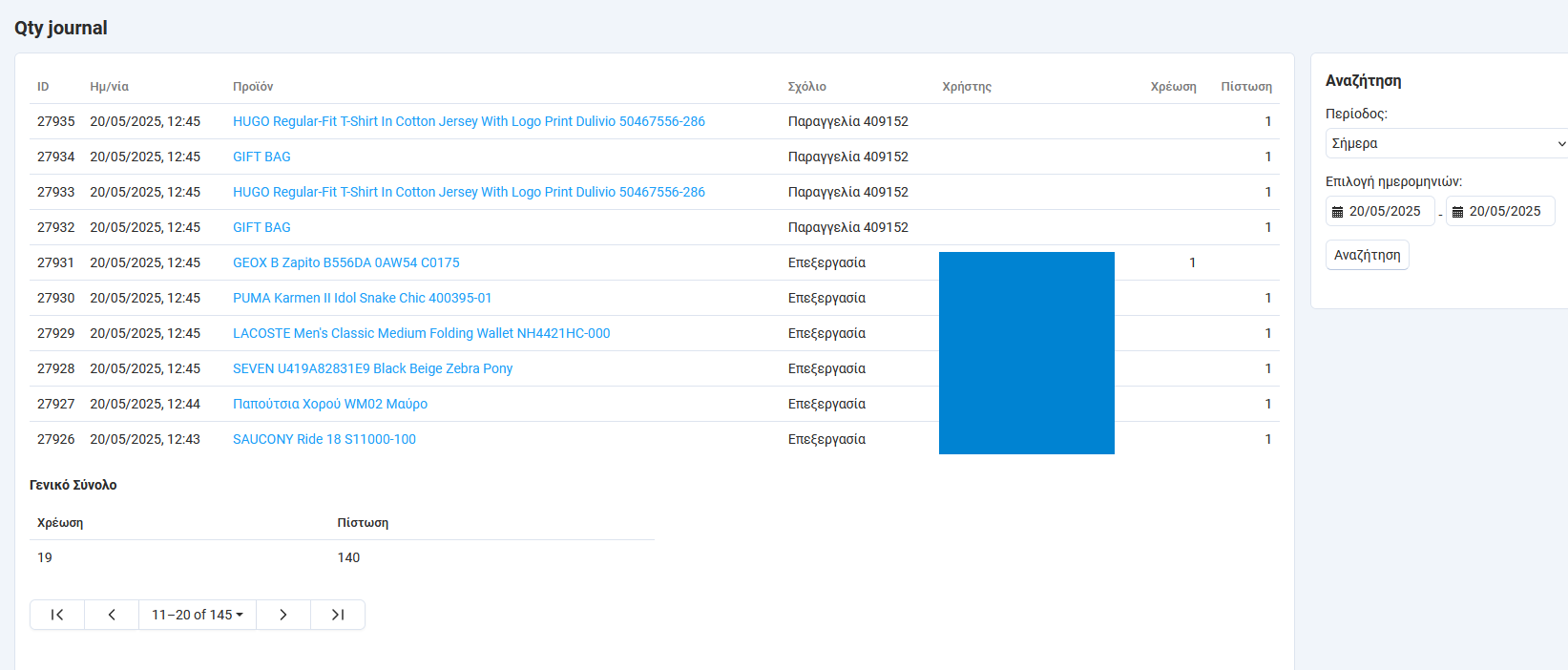The height and width of the screenshot is (670, 1568).
Task: Click the Πίστωση column header in journal table
Action: click(1246, 87)
